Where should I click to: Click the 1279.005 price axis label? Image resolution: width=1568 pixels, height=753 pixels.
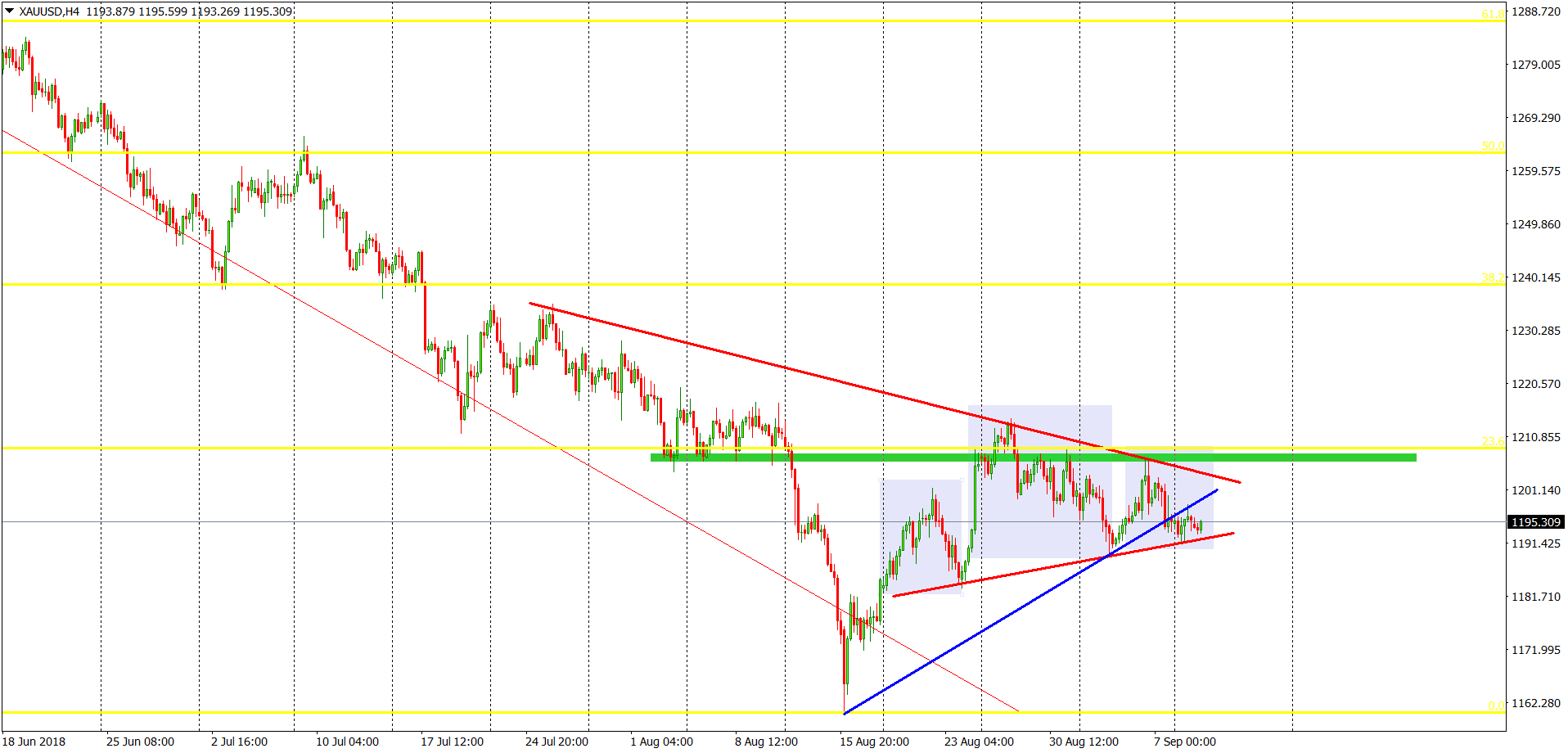pos(1535,65)
